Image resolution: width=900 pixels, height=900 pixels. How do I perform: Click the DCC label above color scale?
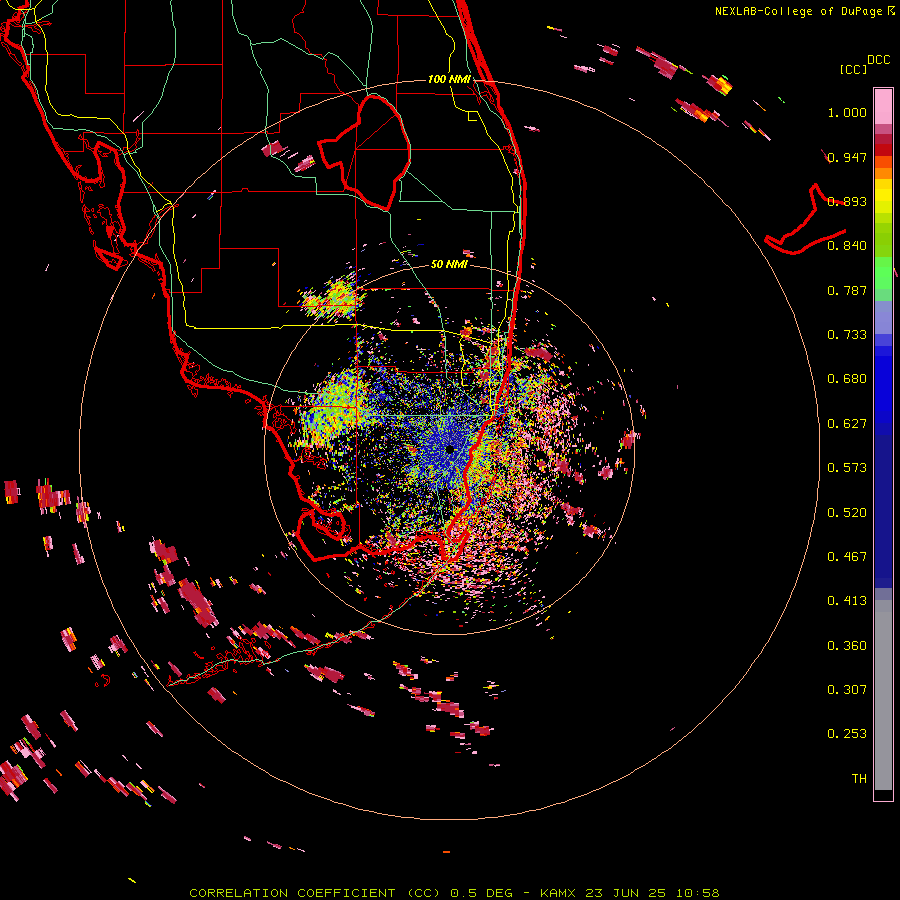click(x=878, y=60)
